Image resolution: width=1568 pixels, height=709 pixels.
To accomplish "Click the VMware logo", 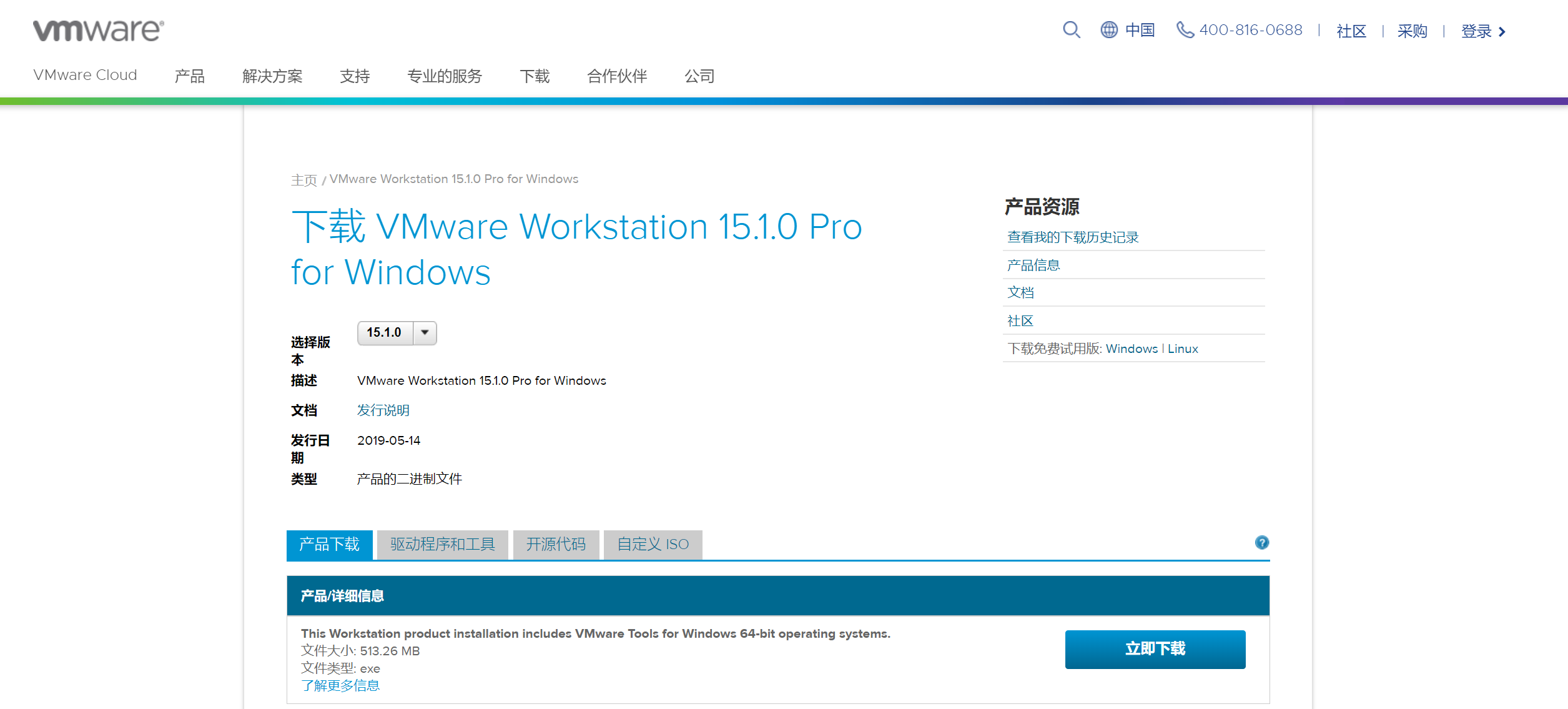I will [x=99, y=30].
